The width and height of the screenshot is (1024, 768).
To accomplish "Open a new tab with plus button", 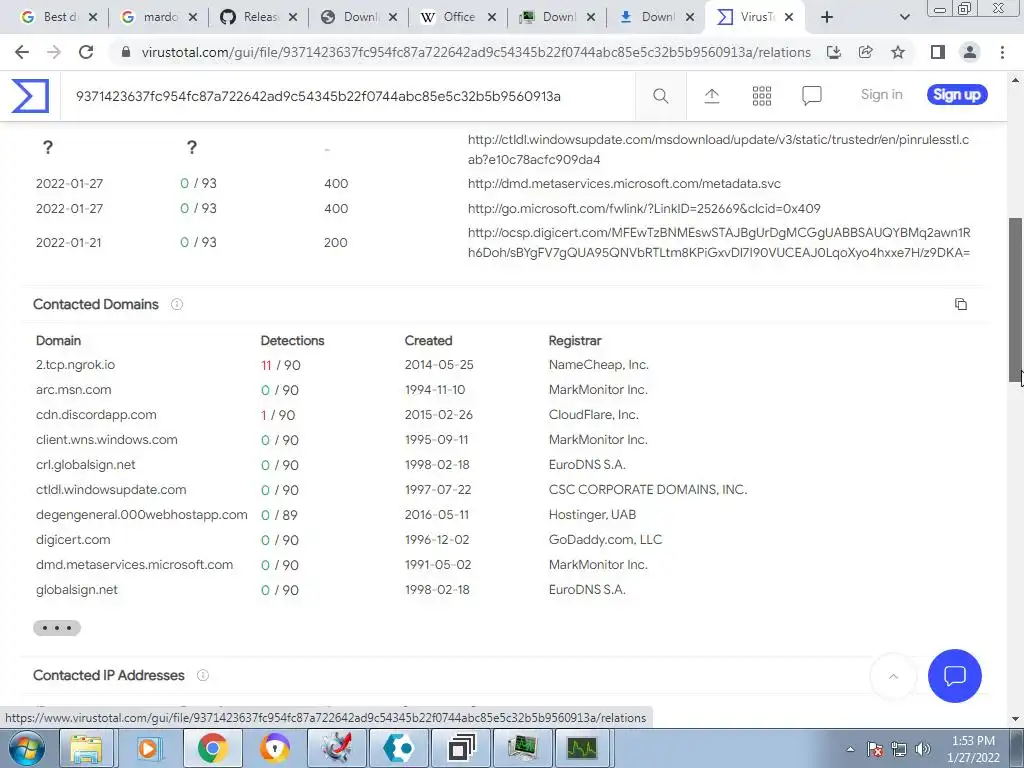I will pos(827,17).
